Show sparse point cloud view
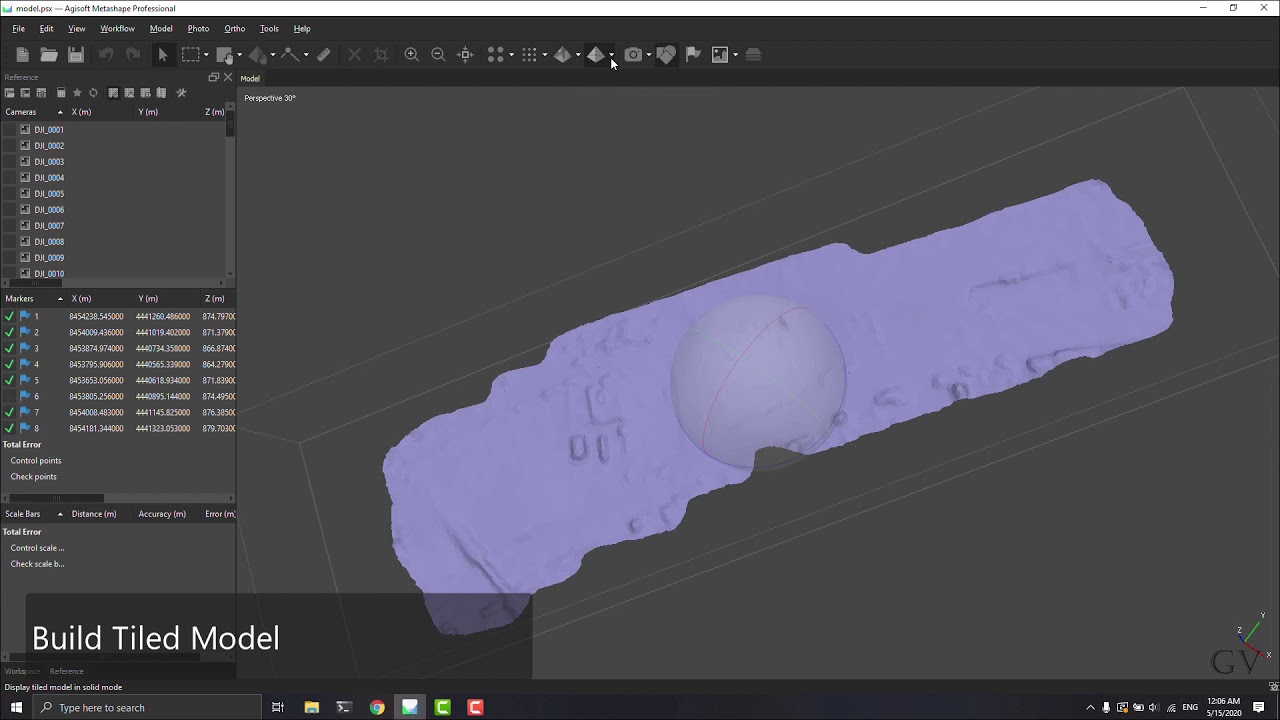 495,55
